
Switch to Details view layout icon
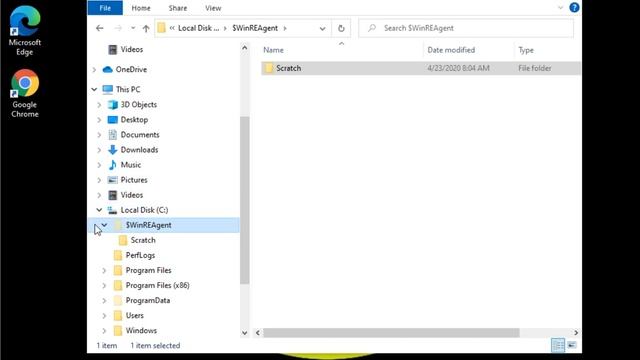point(558,345)
